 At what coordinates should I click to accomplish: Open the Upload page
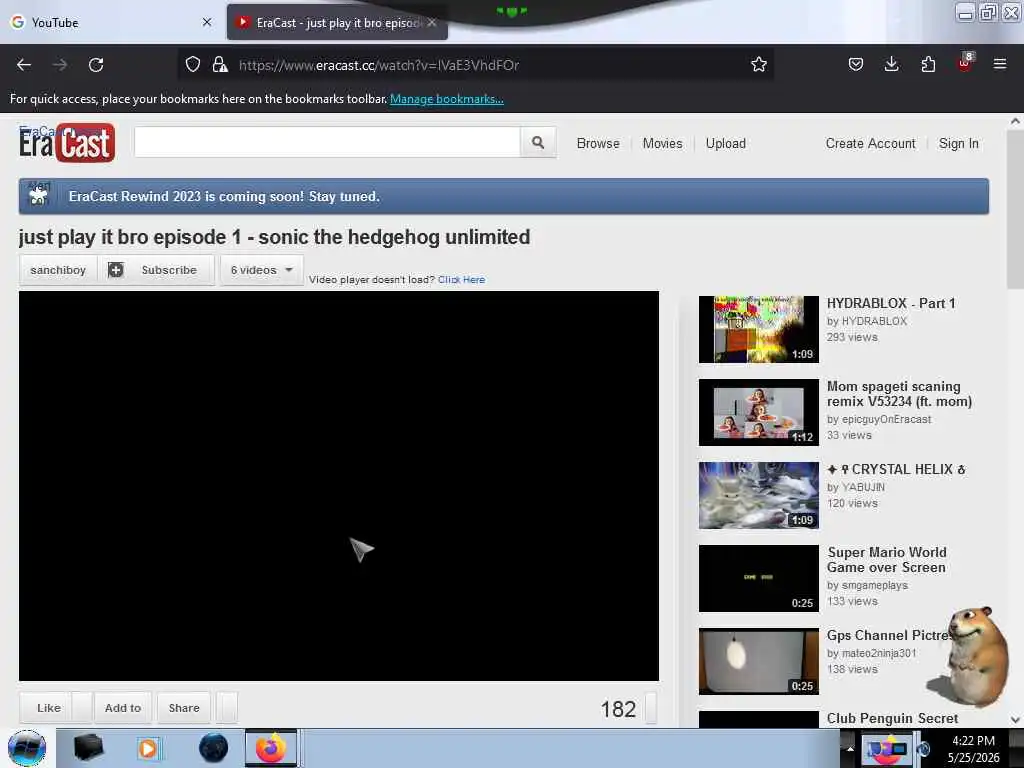[x=726, y=144]
